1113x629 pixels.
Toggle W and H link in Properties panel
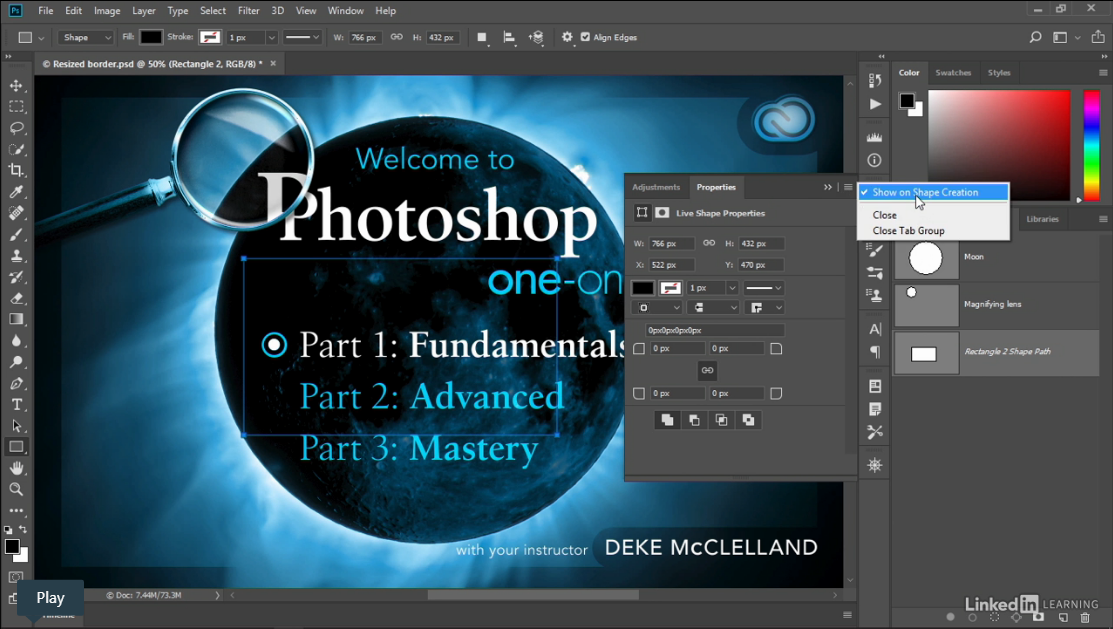[x=708, y=244]
